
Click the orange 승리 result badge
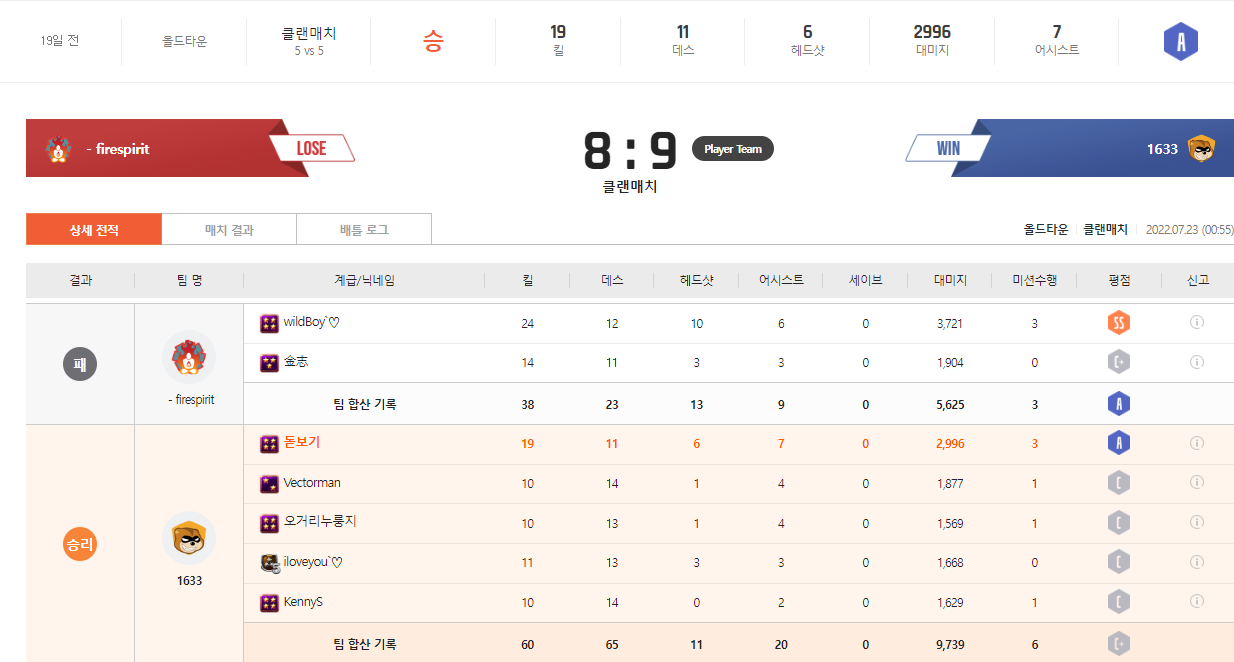pyautogui.click(x=80, y=545)
